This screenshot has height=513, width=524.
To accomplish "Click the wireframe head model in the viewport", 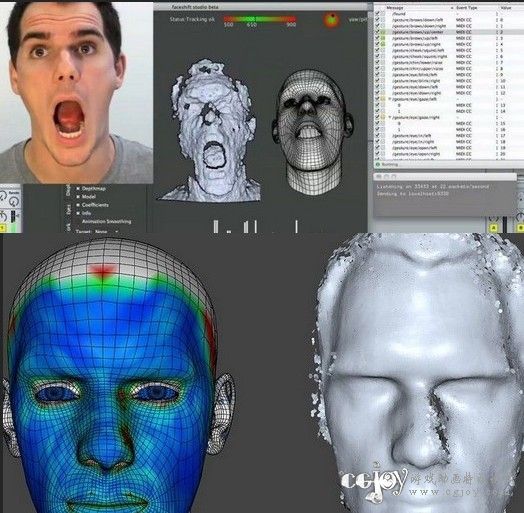I will pyautogui.click(x=312, y=132).
